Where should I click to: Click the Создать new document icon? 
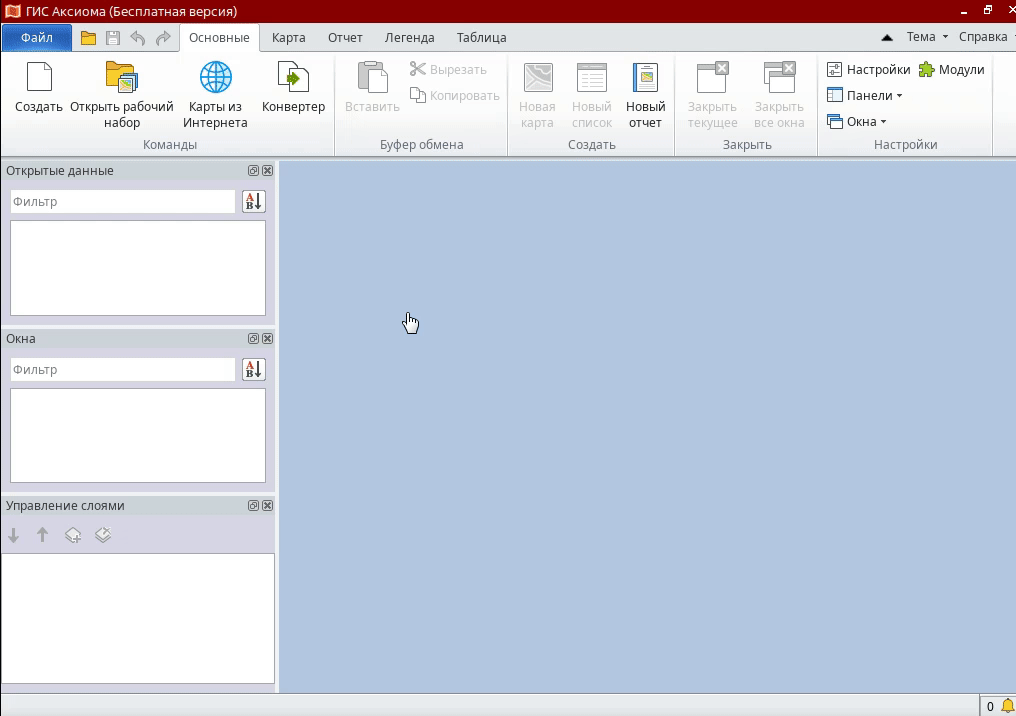(39, 88)
